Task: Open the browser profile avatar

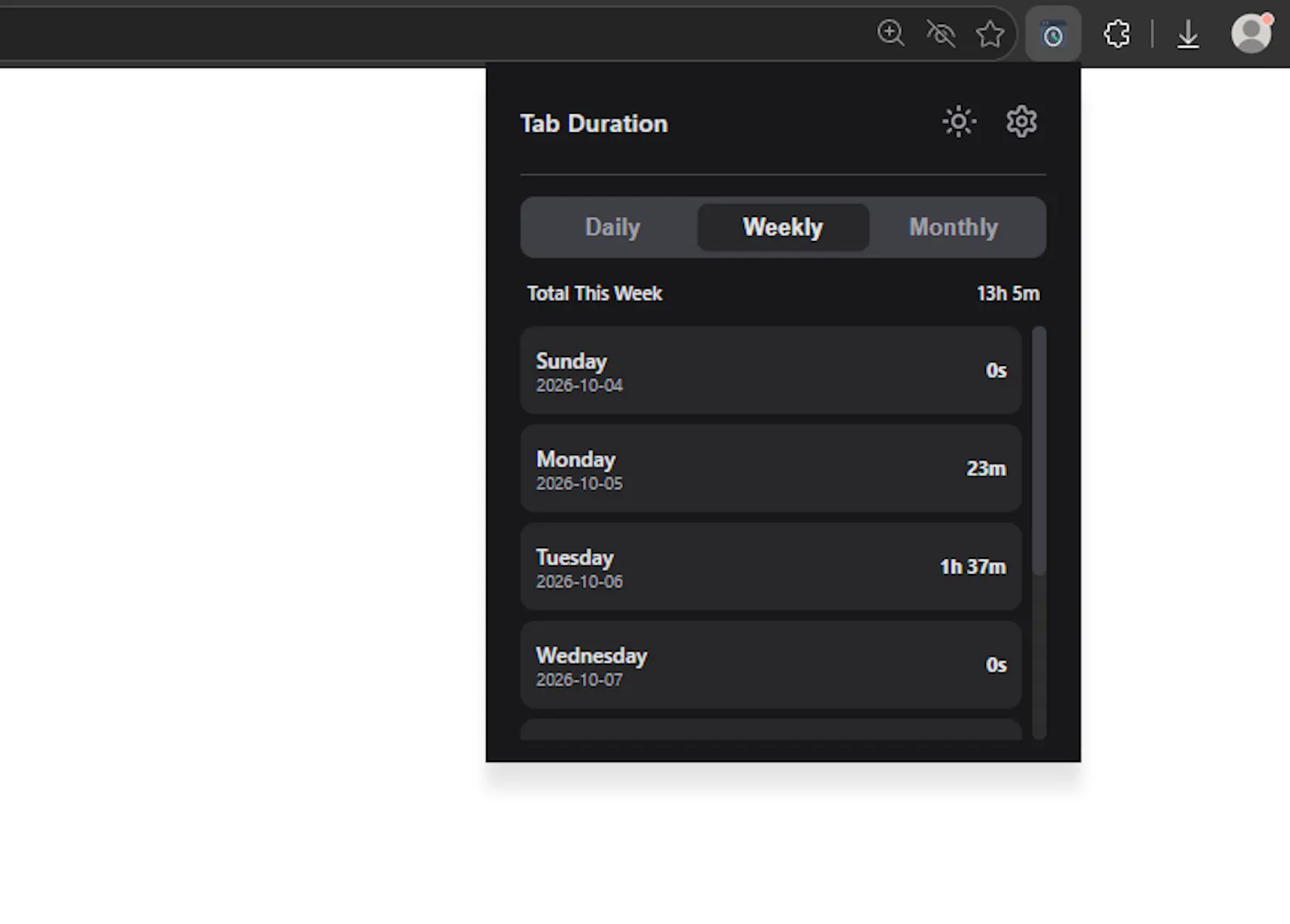Action: (1250, 34)
